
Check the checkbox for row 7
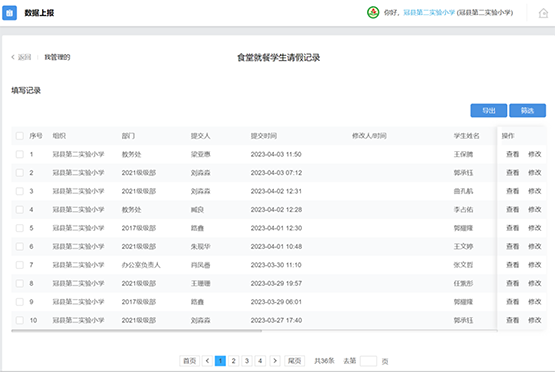pyautogui.click(x=20, y=265)
